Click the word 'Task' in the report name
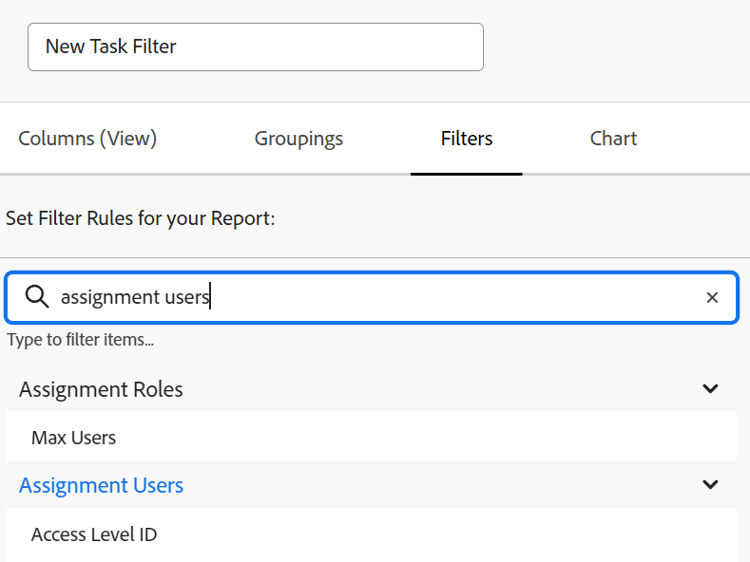 (111, 47)
